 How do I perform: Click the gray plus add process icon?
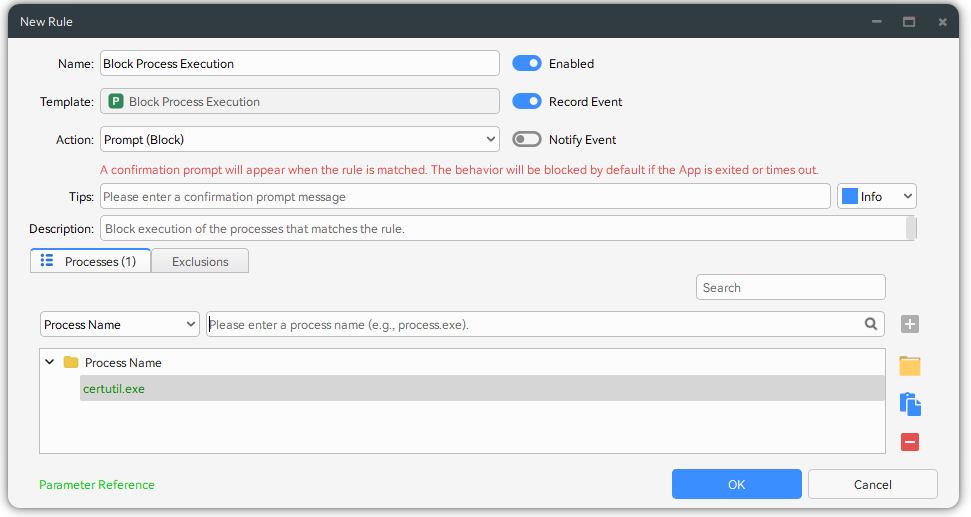[x=909, y=324]
